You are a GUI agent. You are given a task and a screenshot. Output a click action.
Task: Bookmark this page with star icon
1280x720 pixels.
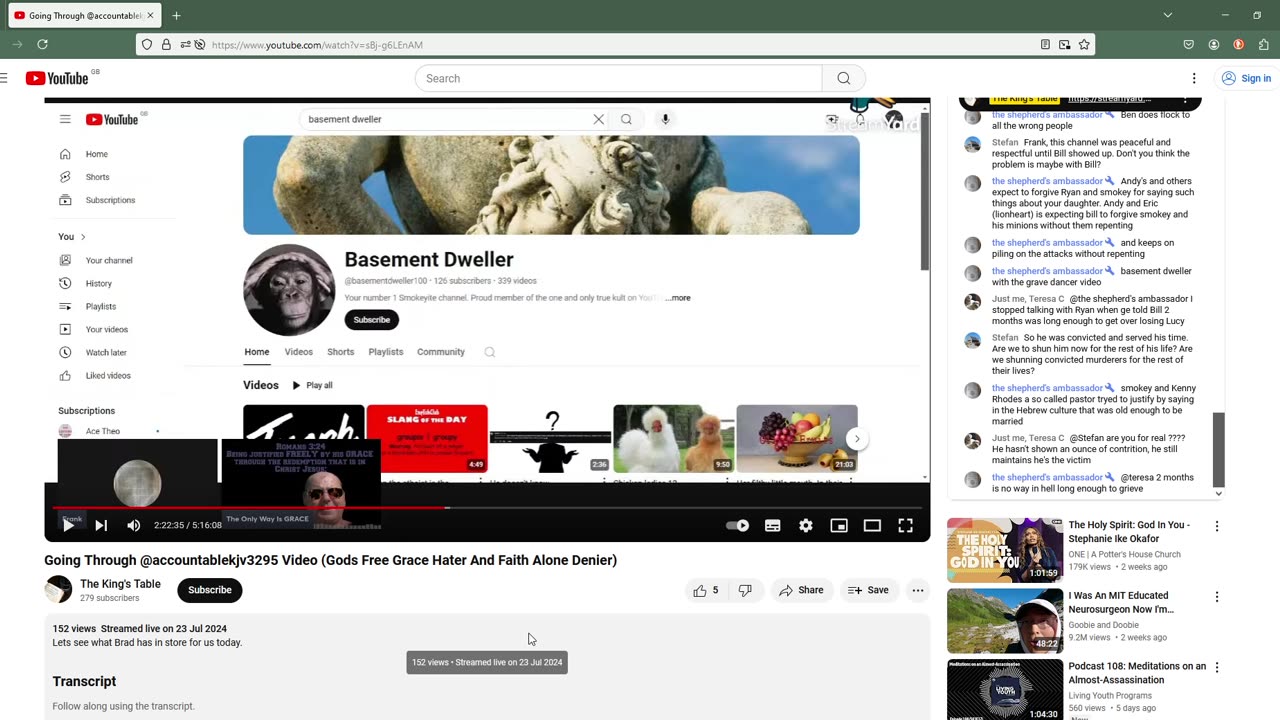pyautogui.click(x=1084, y=45)
